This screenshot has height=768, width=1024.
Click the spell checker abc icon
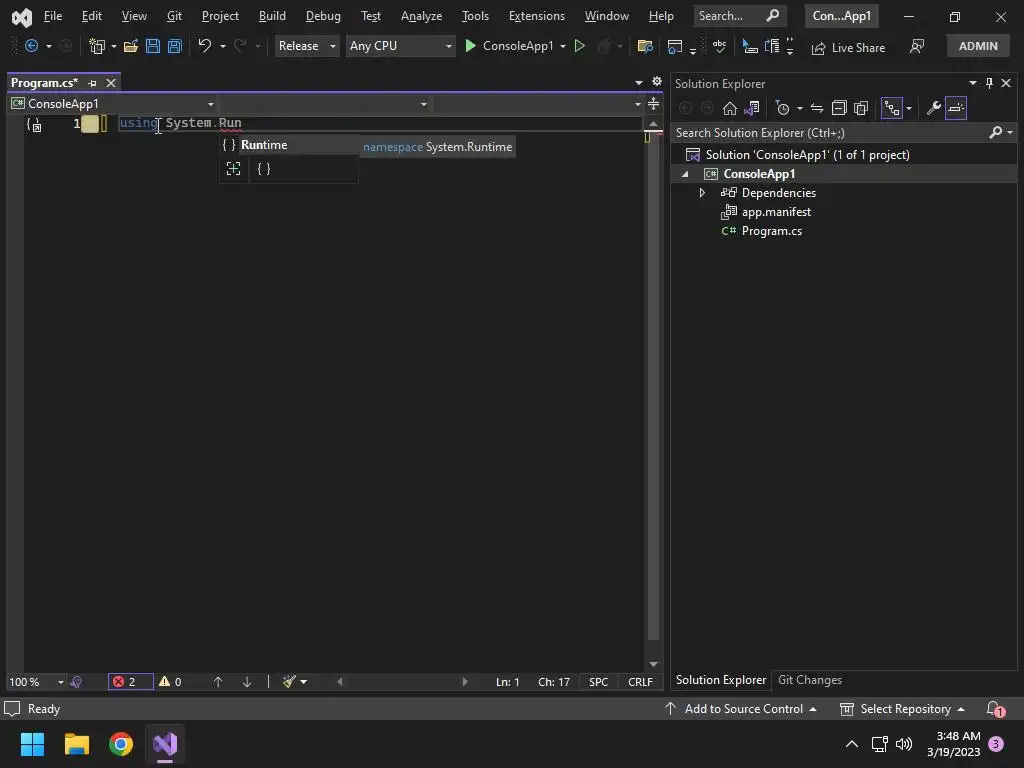pyautogui.click(x=719, y=46)
